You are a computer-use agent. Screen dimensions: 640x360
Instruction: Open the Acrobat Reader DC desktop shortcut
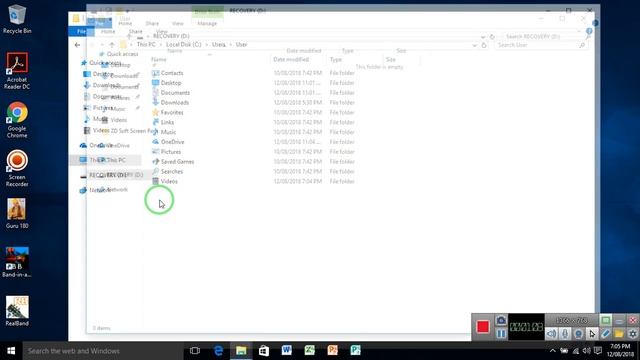tap(17, 71)
